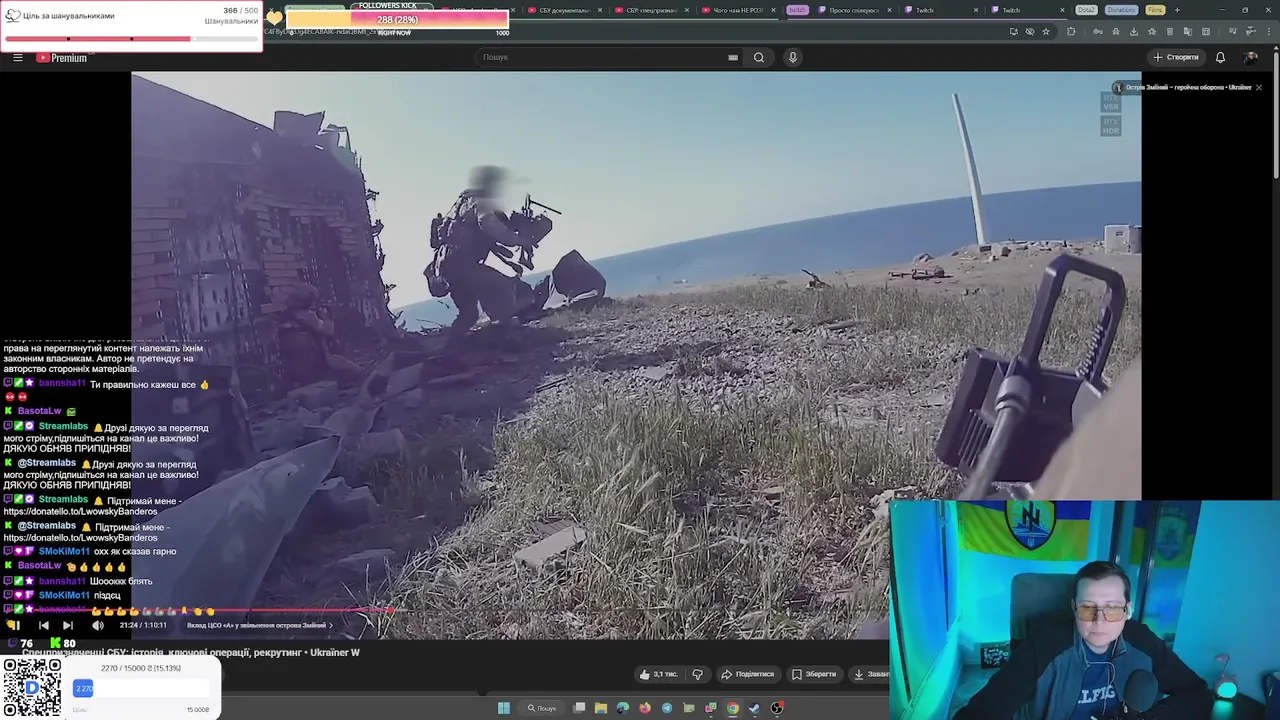The height and width of the screenshot is (720, 1280).
Task: Bookmark this page with star icon
Action: pos(1046,31)
